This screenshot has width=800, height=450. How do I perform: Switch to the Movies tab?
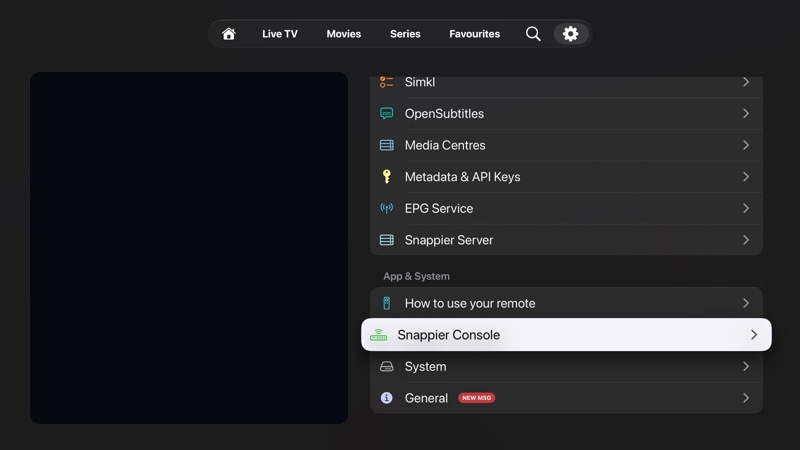pos(343,34)
